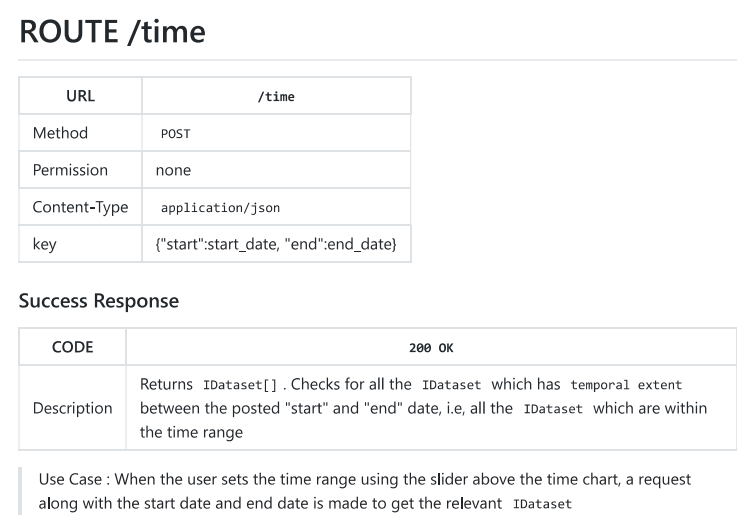751x523 pixels.
Task: Select the URL header cell
Action: 80,96
